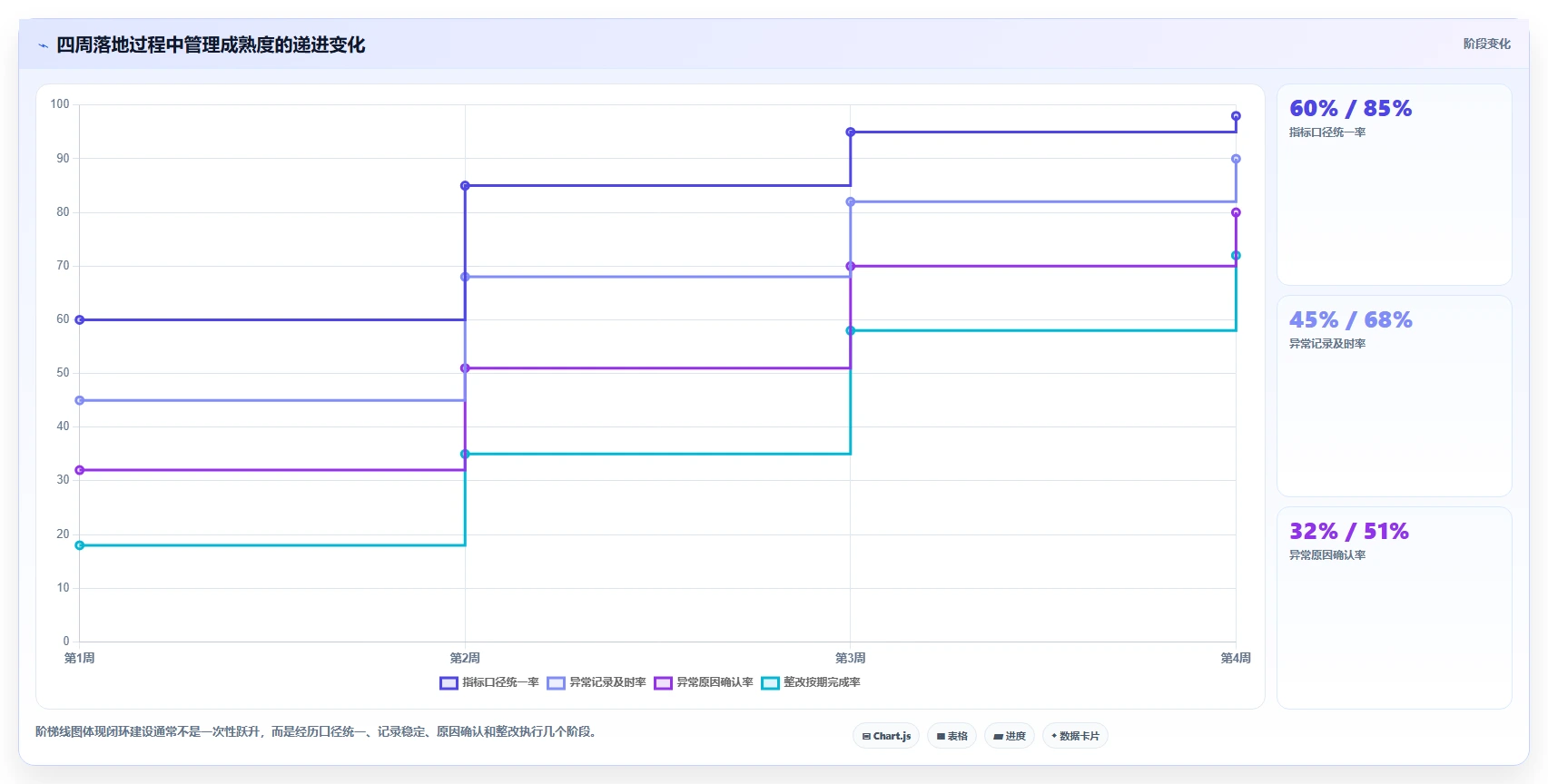Image resolution: width=1548 pixels, height=784 pixels.
Task: Click the 第2周 x-axis label
Action: pos(465,658)
